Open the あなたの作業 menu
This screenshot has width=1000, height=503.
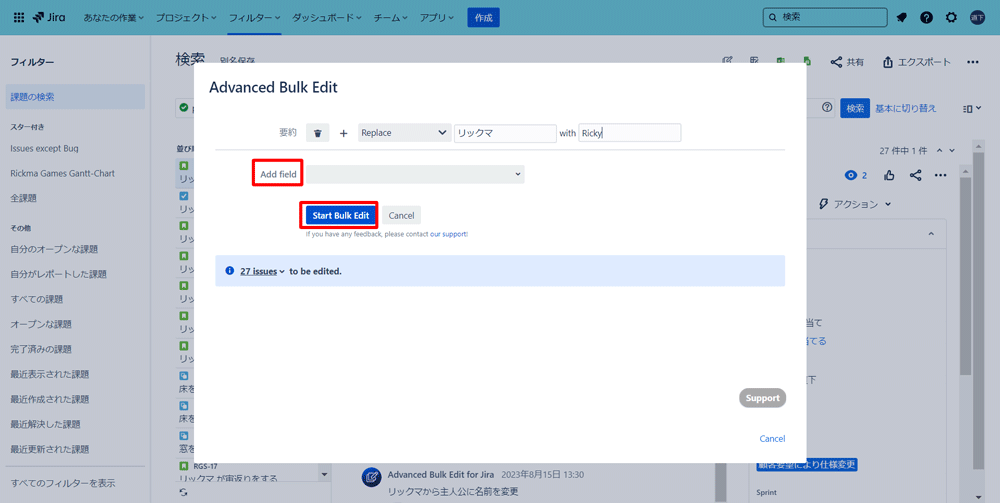(x=114, y=18)
